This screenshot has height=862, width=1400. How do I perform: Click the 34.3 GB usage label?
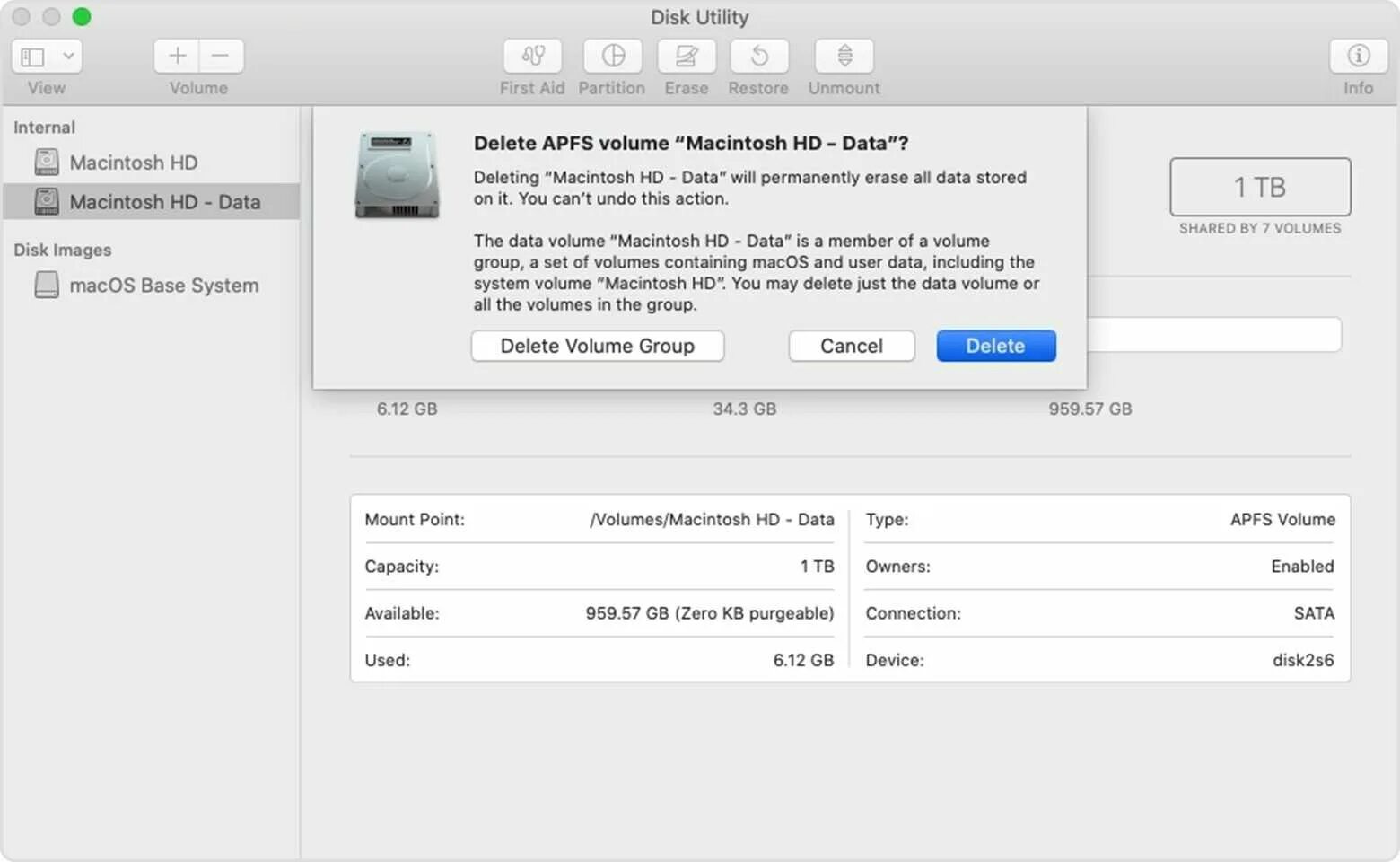[x=745, y=409]
